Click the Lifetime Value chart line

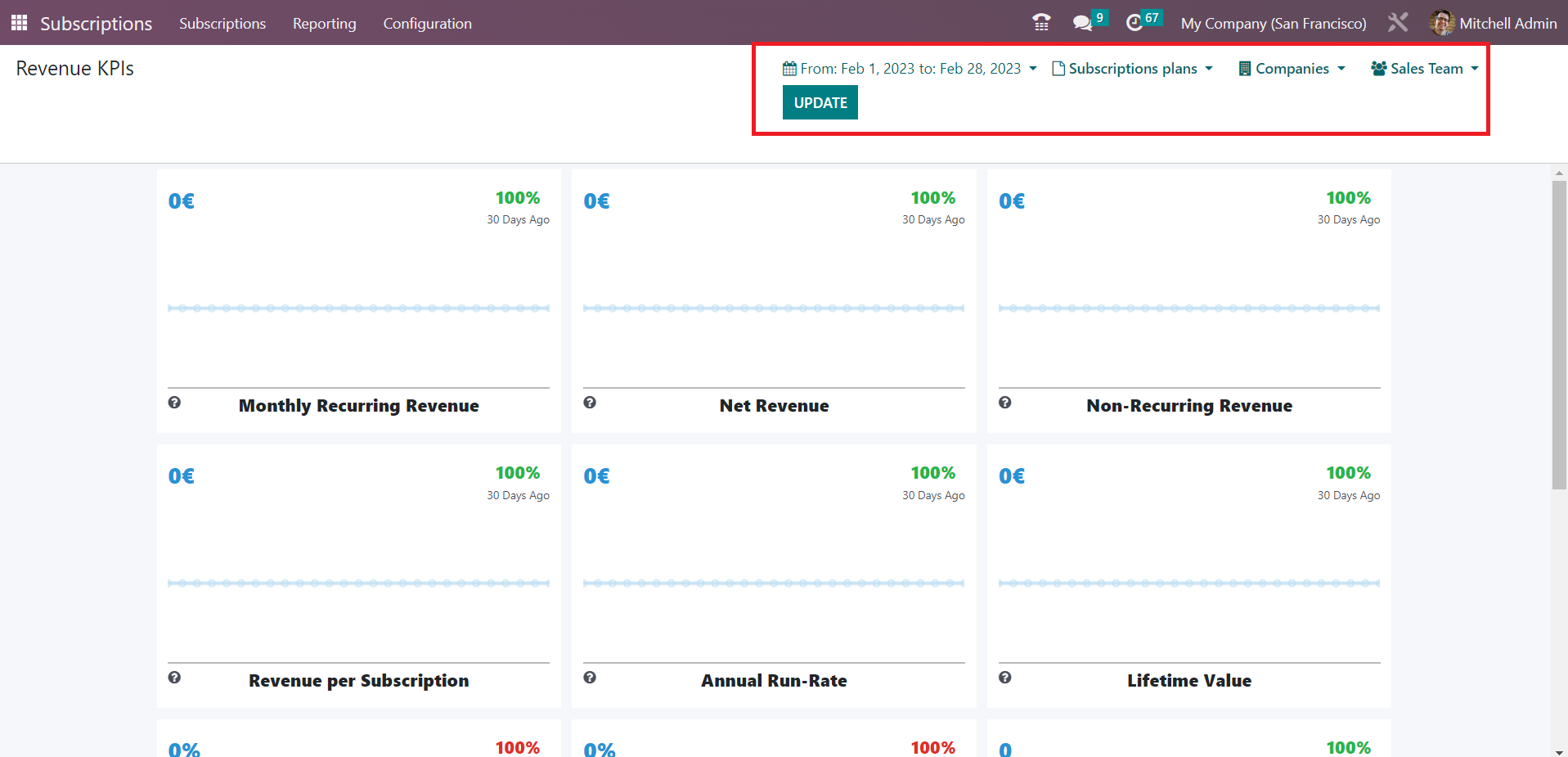[x=1189, y=584]
